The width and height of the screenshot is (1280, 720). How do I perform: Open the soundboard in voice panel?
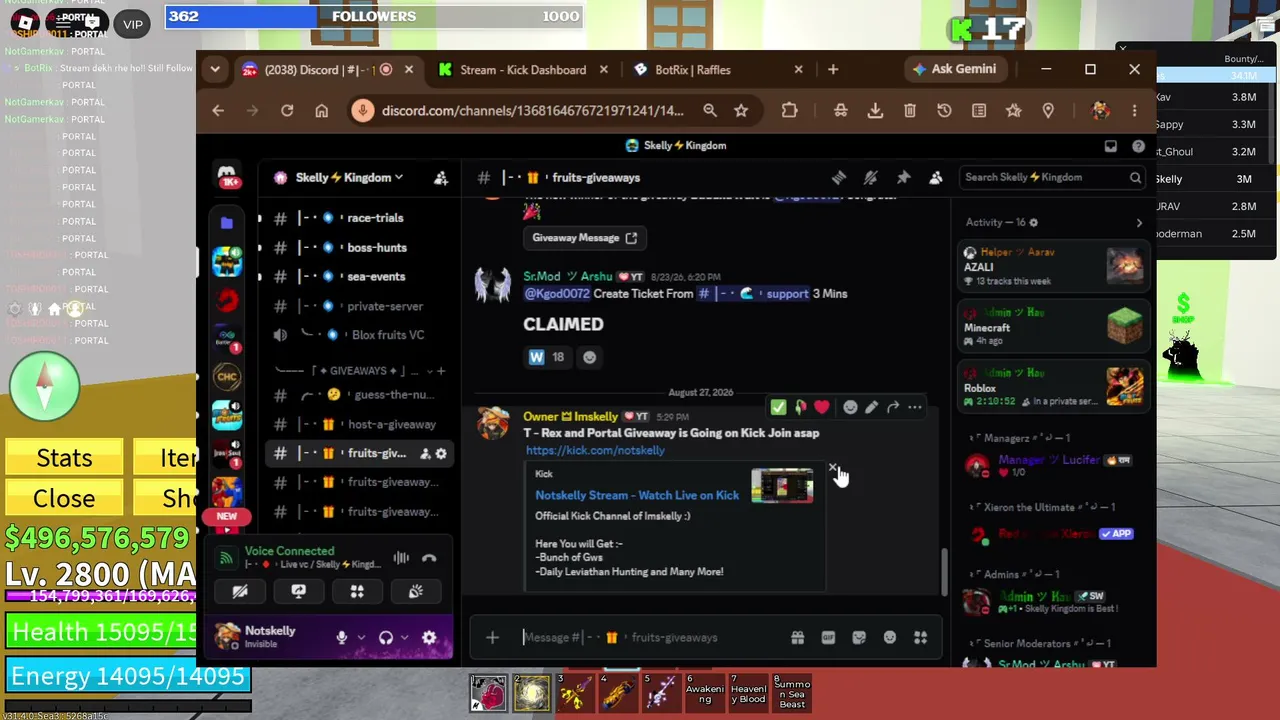point(416,592)
